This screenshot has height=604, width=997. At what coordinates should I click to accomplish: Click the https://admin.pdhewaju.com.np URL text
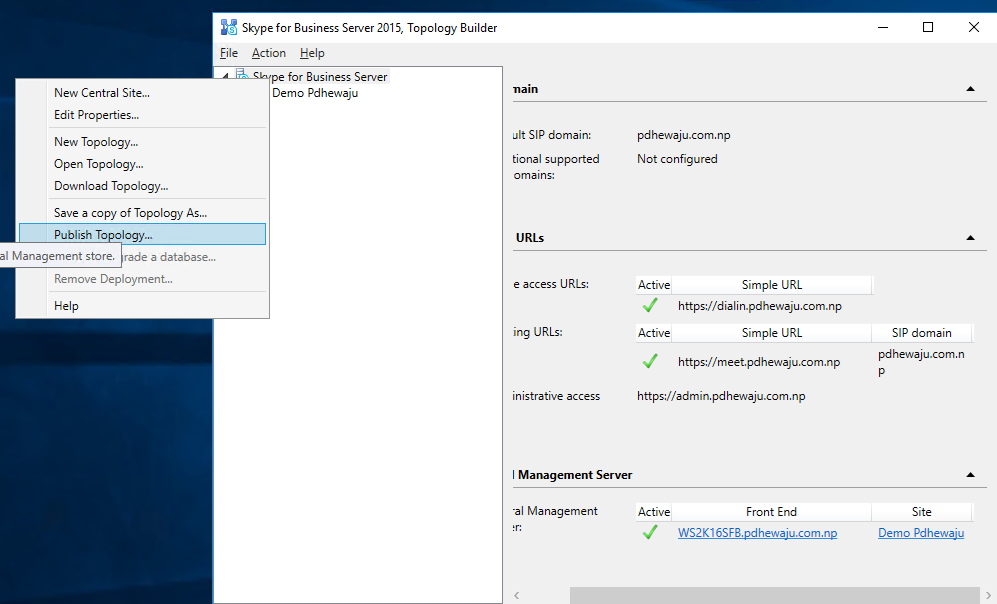721,396
